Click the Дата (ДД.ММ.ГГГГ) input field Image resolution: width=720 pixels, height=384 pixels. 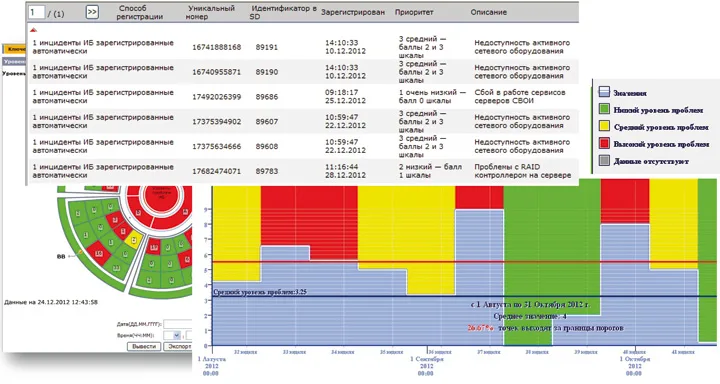coord(178,324)
